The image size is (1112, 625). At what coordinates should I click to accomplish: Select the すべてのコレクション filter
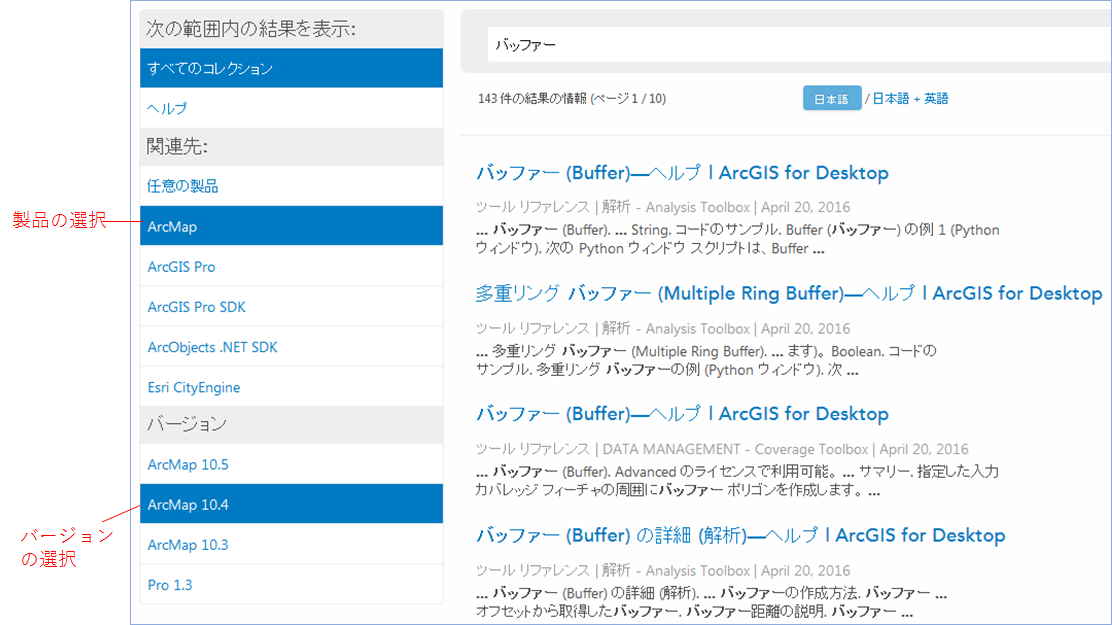tap(291, 68)
